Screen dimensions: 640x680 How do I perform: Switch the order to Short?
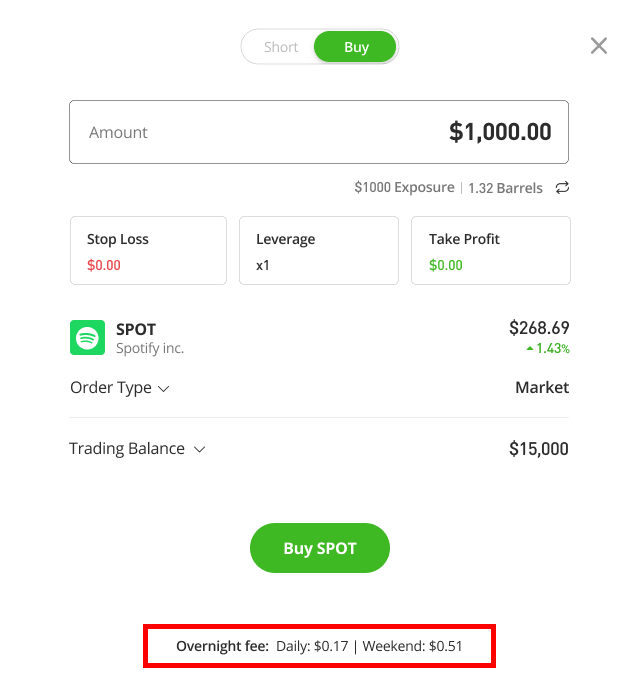pyautogui.click(x=281, y=47)
